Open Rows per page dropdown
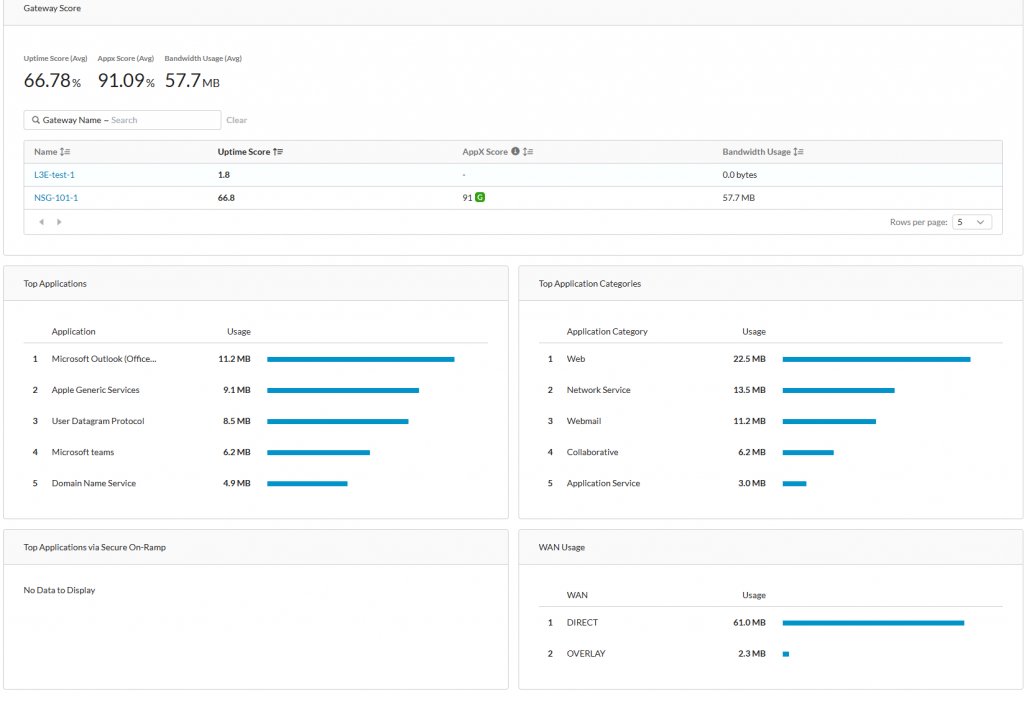The width and height of the screenshot is (1024, 702). [972, 222]
